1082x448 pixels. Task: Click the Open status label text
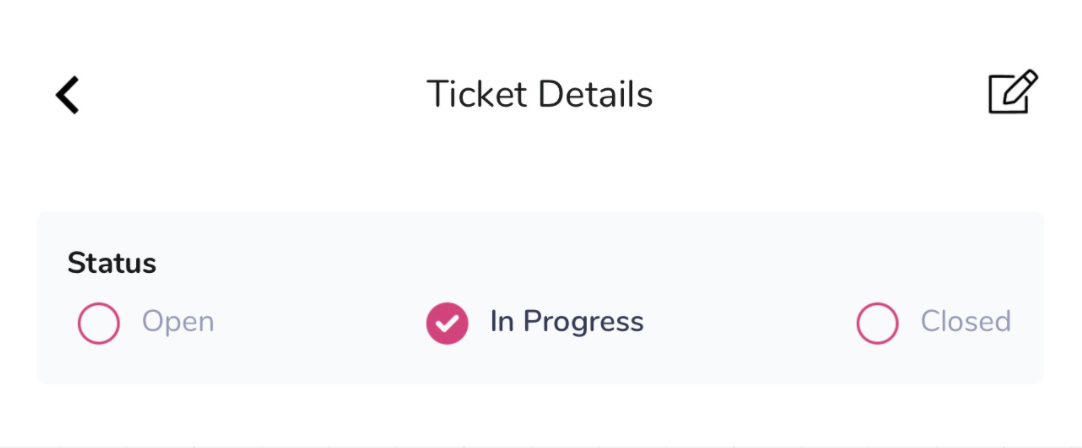178,322
